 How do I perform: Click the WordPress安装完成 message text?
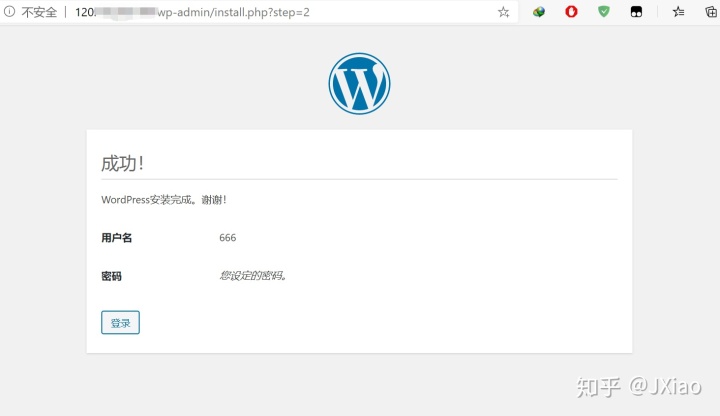(163, 200)
